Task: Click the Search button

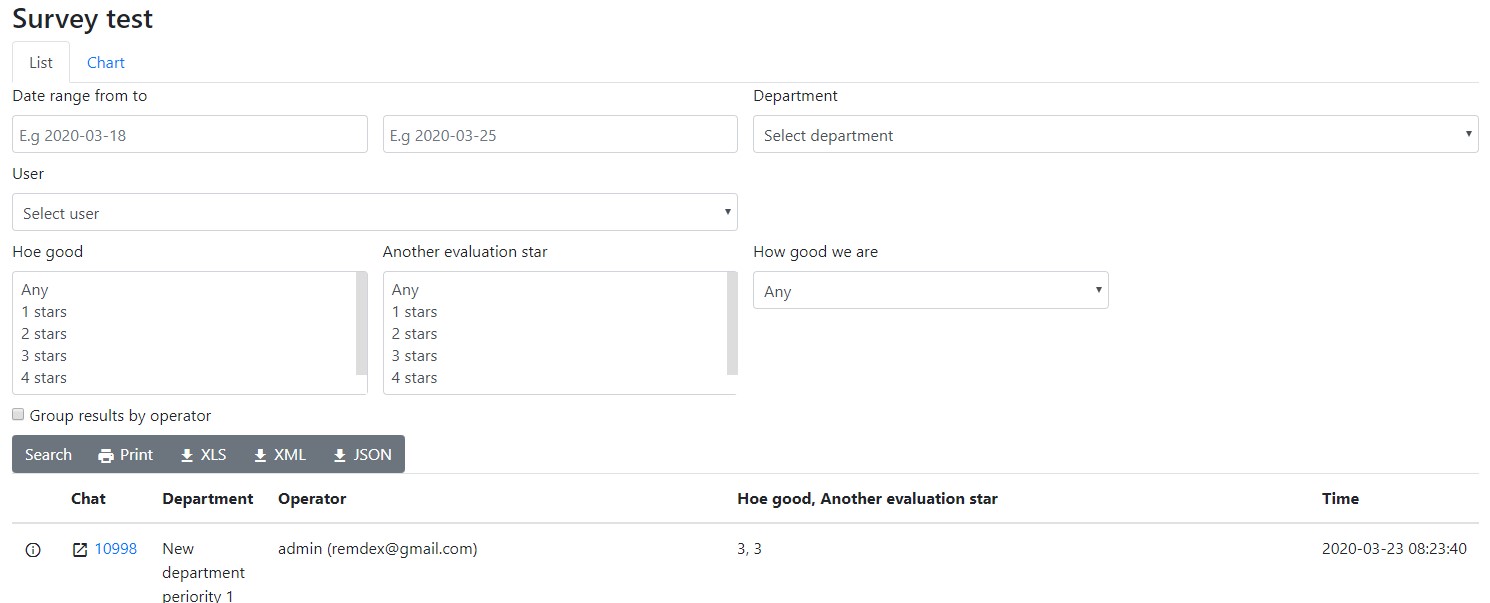Action: pyautogui.click(x=49, y=455)
